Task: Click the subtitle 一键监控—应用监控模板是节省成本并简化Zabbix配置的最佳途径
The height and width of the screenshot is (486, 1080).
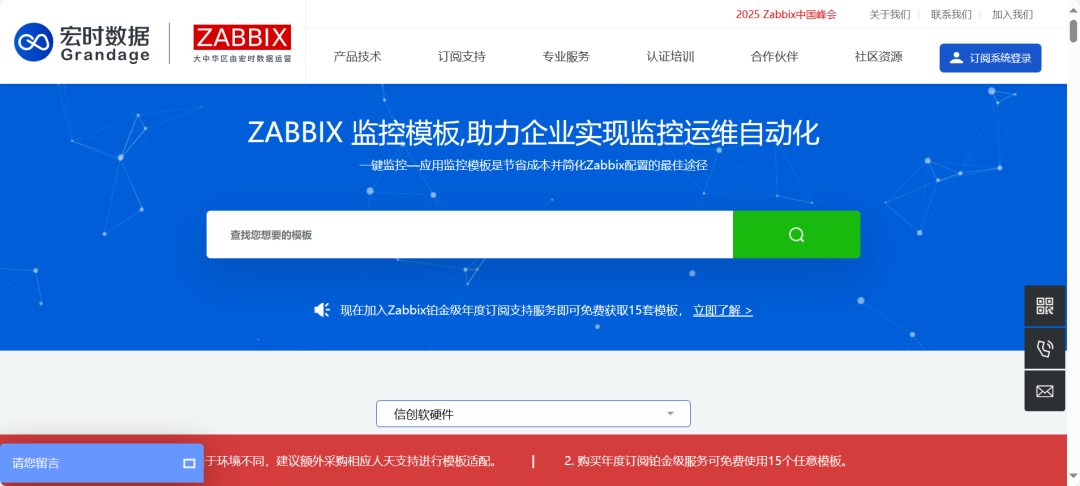Action: pyautogui.click(x=534, y=166)
